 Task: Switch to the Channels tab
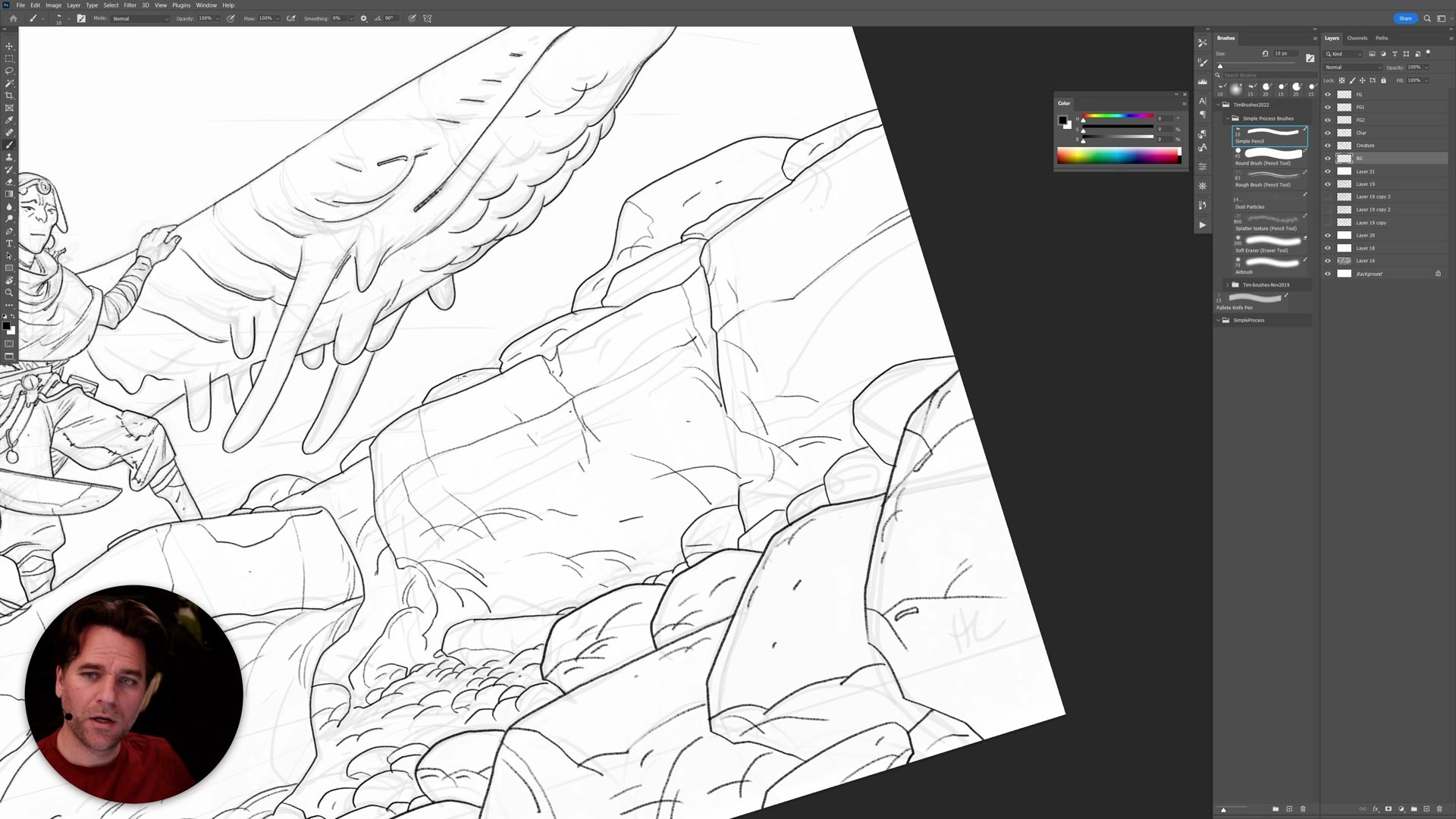[x=1357, y=38]
